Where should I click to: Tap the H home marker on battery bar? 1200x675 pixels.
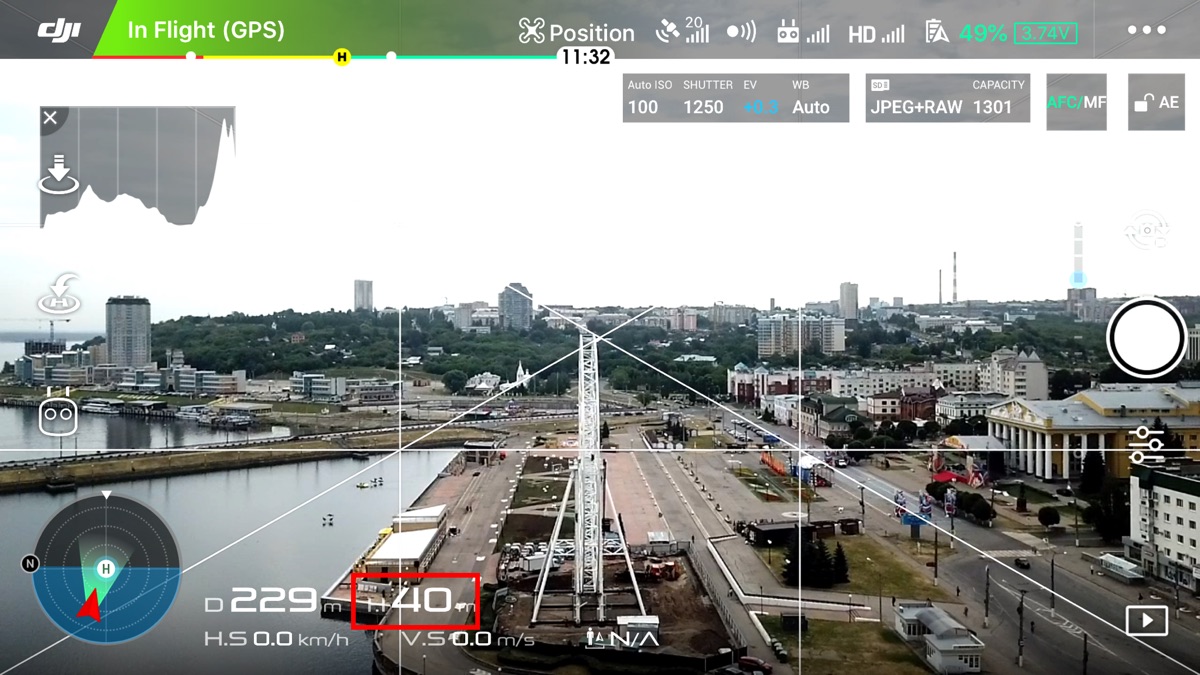click(x=342, y=57)
